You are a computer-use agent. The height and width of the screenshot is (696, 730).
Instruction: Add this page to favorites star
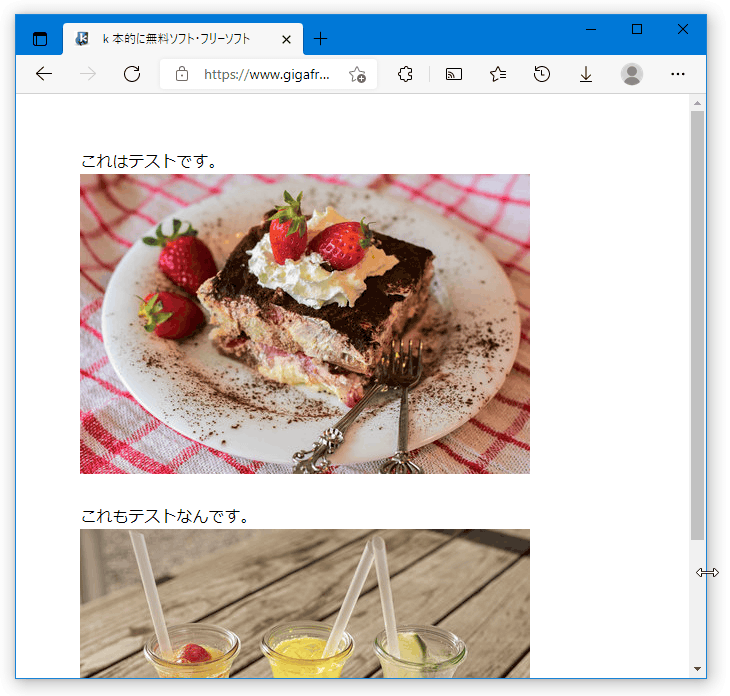coord(358,74)
